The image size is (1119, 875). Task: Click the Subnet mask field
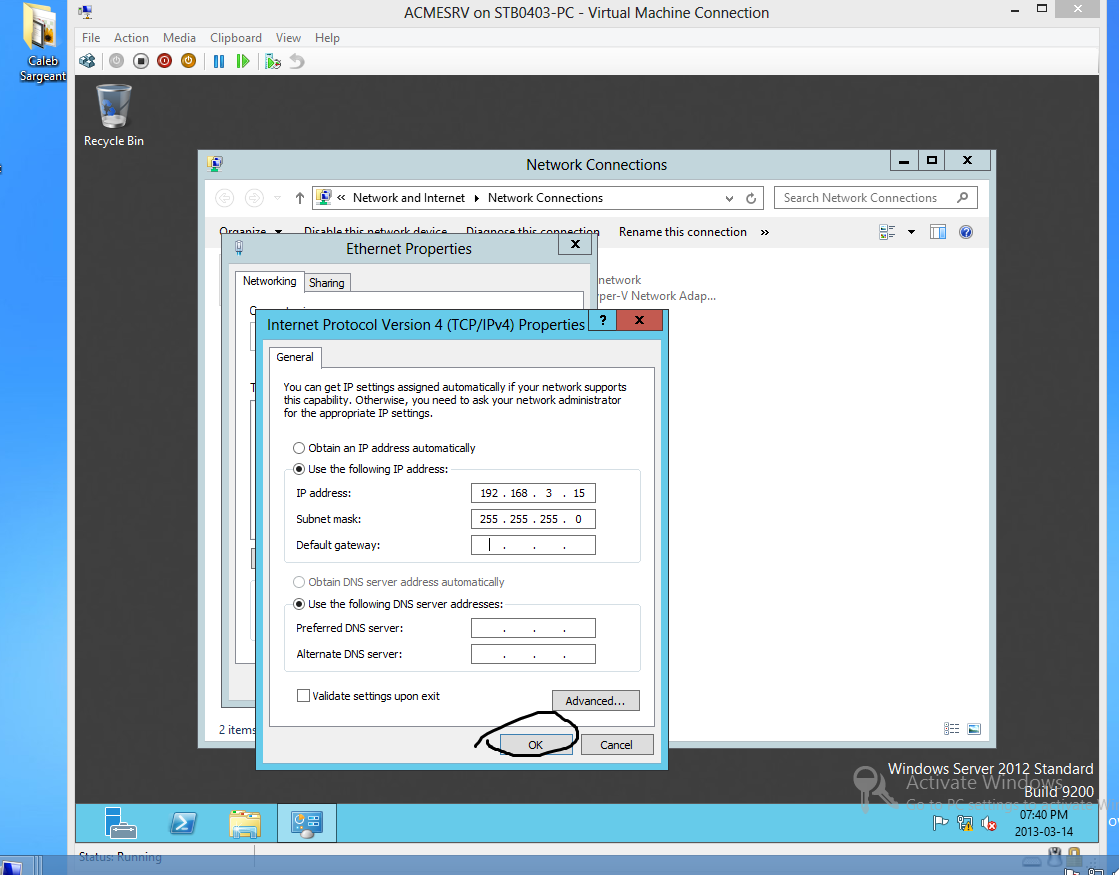[x=533, y=519]
